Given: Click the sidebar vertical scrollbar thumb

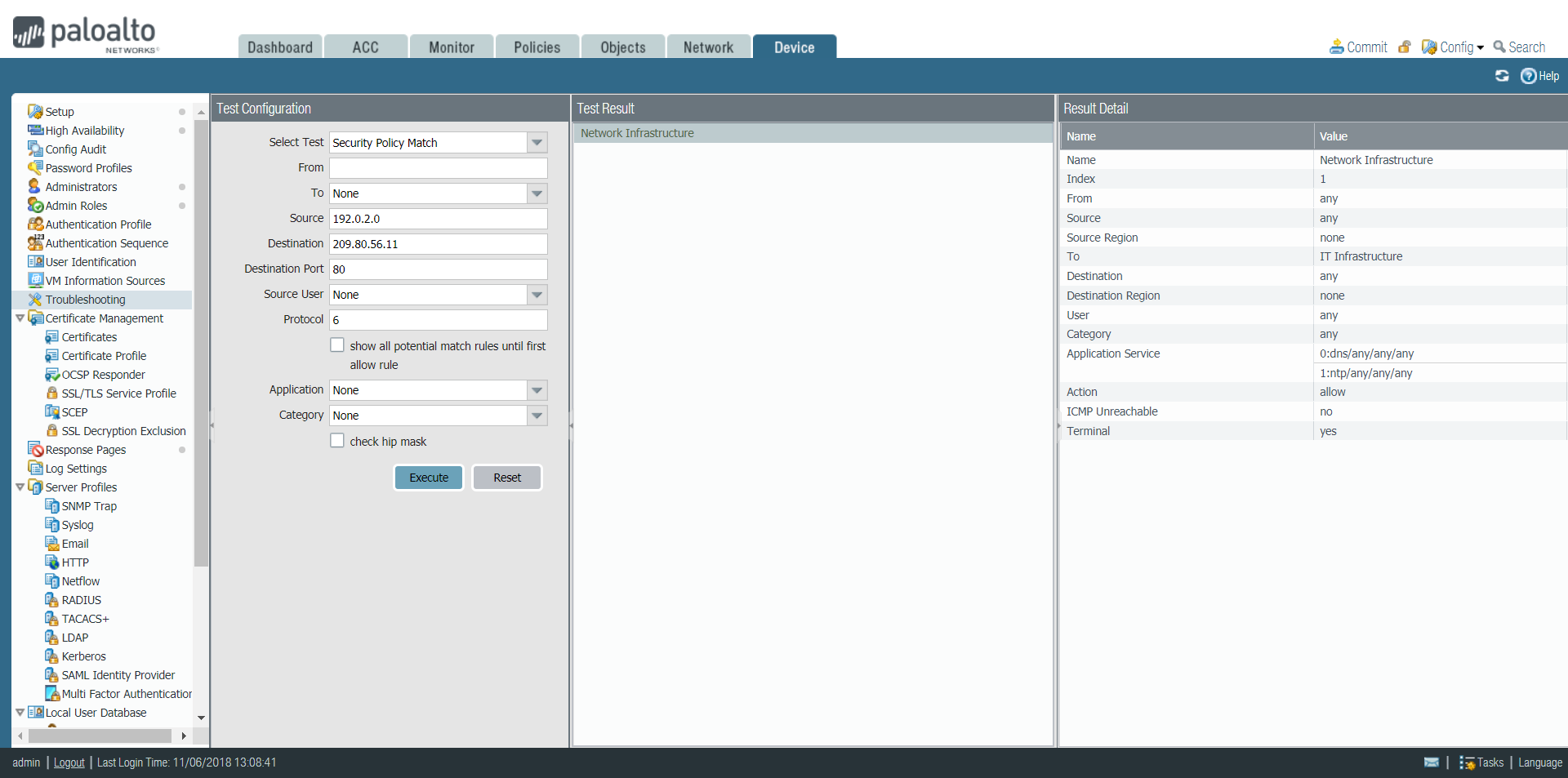Looking at the screenshot, I should click(201, 343).
